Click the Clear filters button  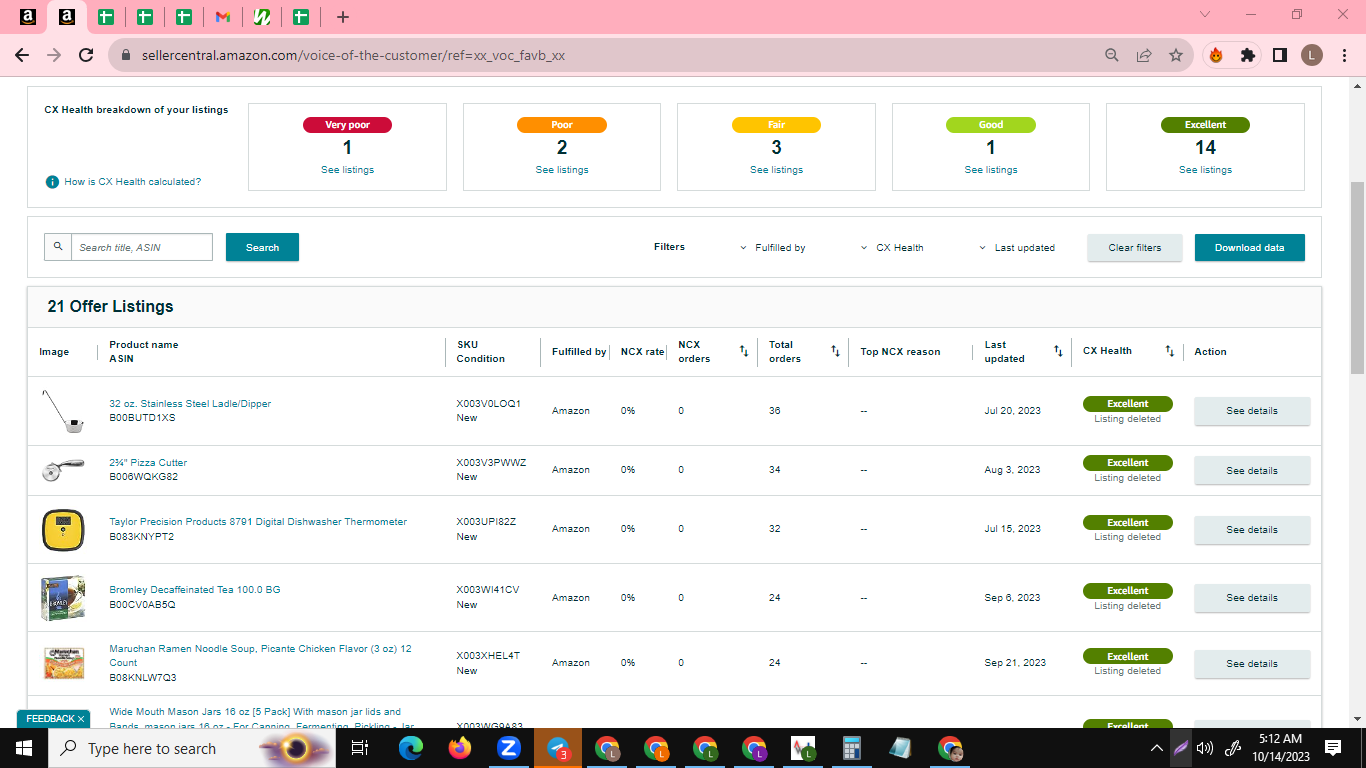click(x=1135, y=248)
